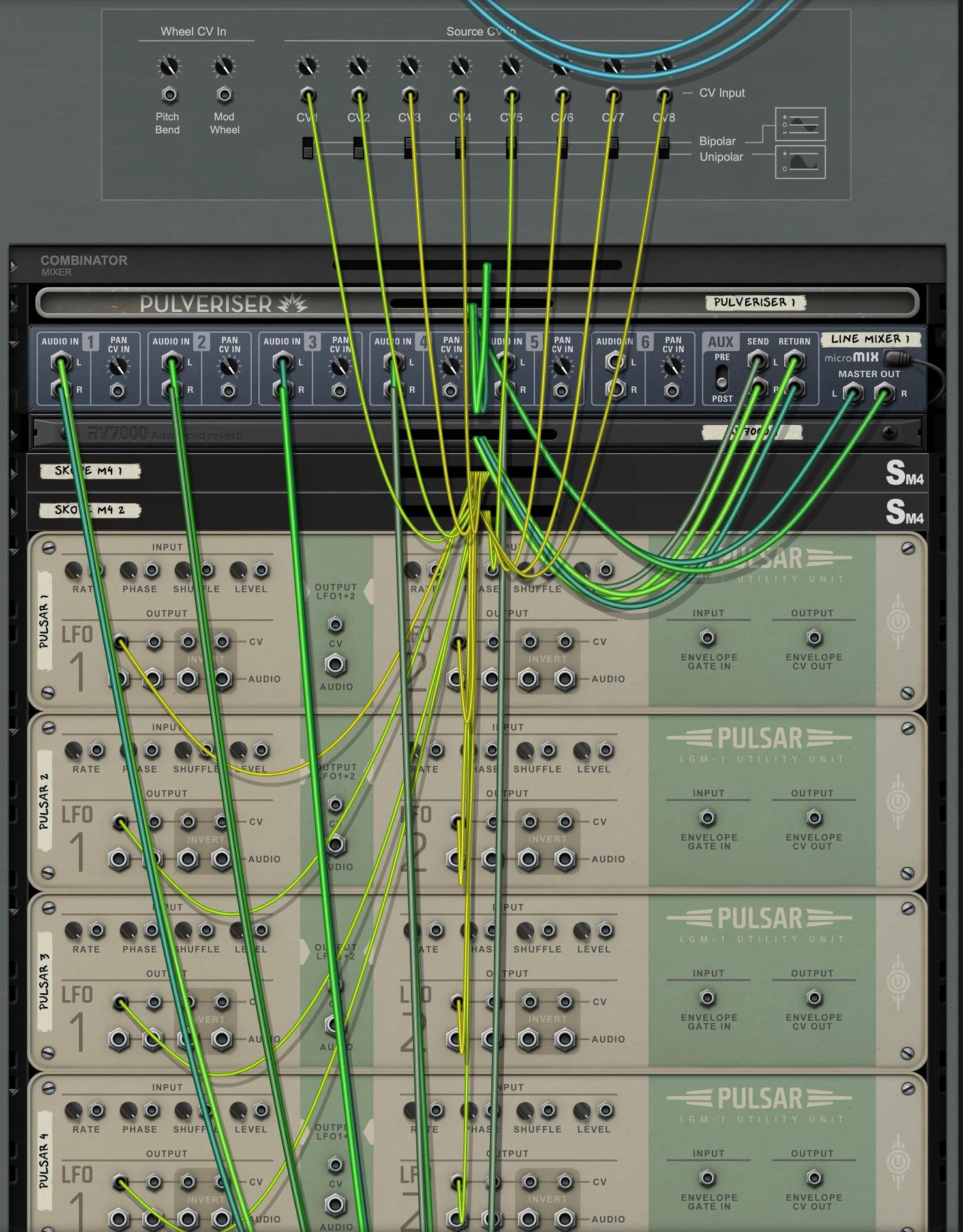Click Pulsar 2 LFO 2 Level CV input jack
Image resolution: width=963 pixels, height=1232 pixels.
coord(605,750)
